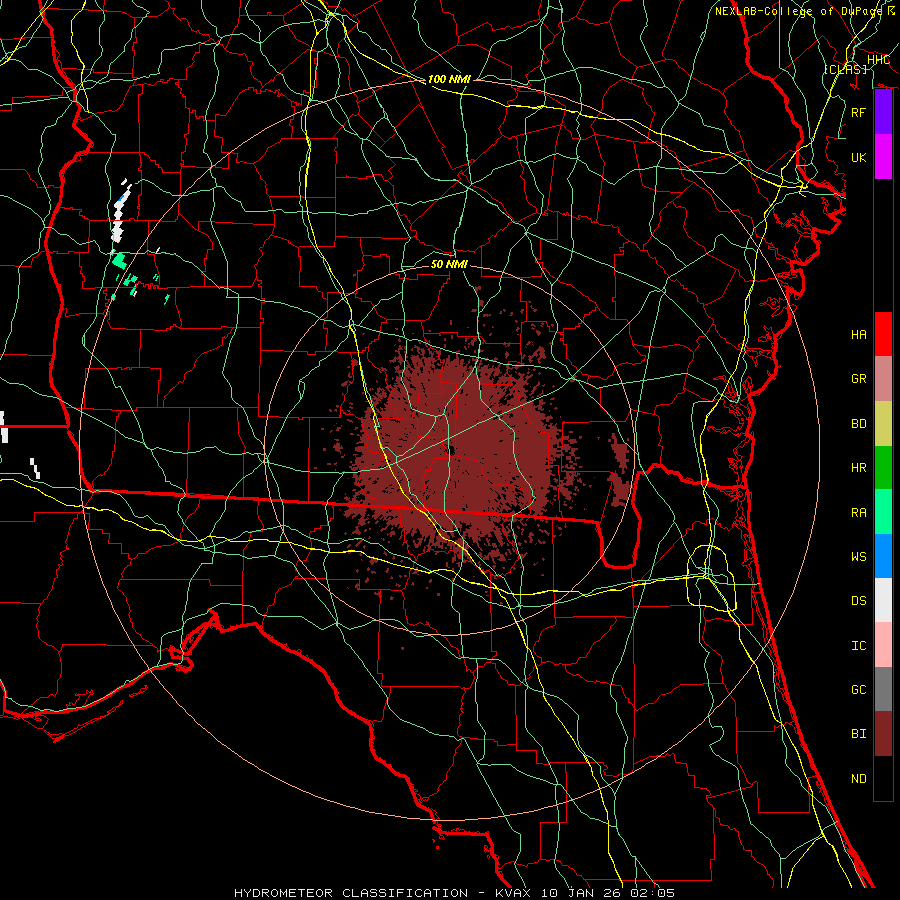
Task: Click the UK magenta legend swatch
Action: tap(883, 157)
